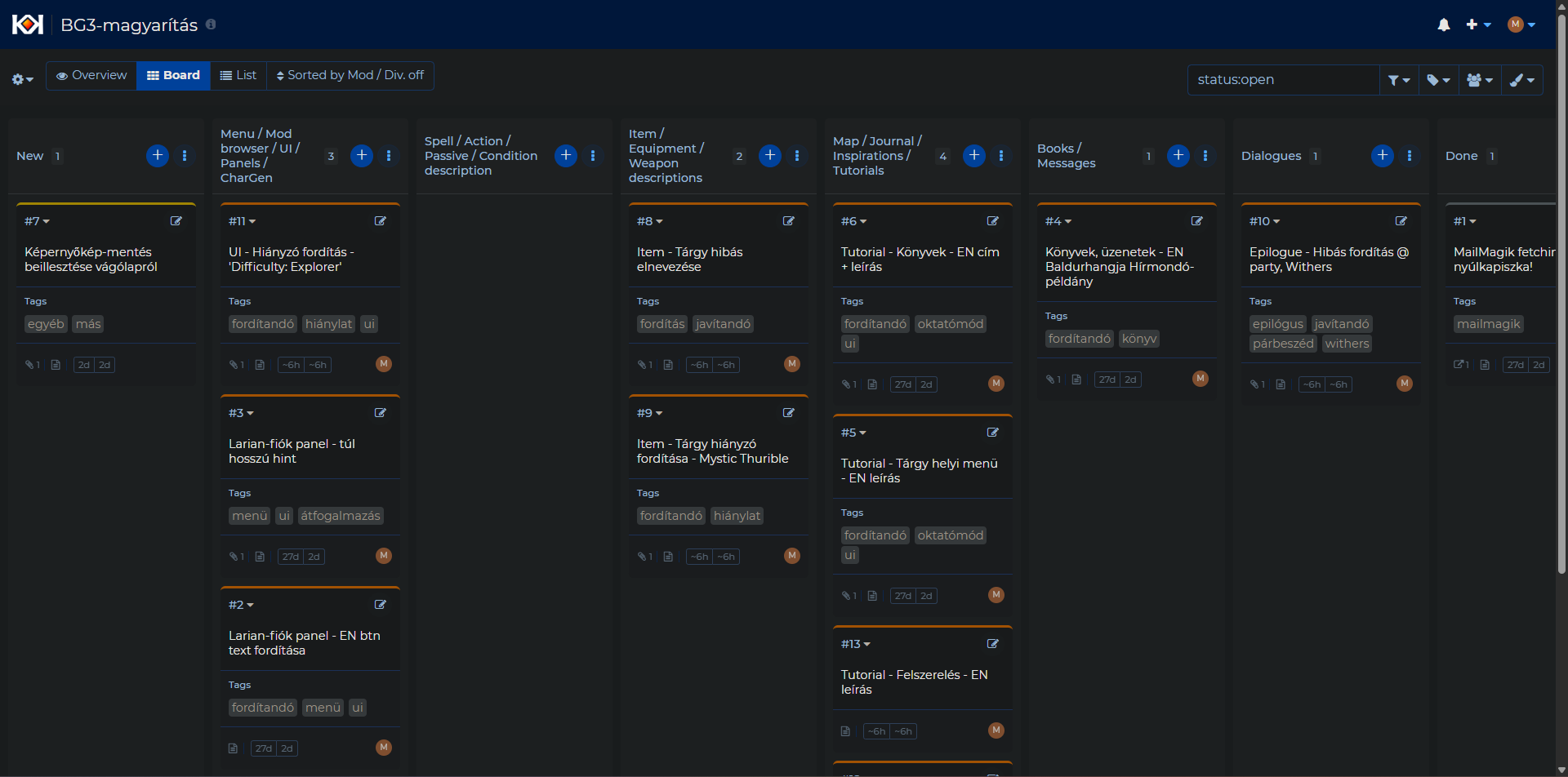Click the 'withers' tag on task #10
Viewport: 1568px width, 777px height.
[x=1347, y=344]
